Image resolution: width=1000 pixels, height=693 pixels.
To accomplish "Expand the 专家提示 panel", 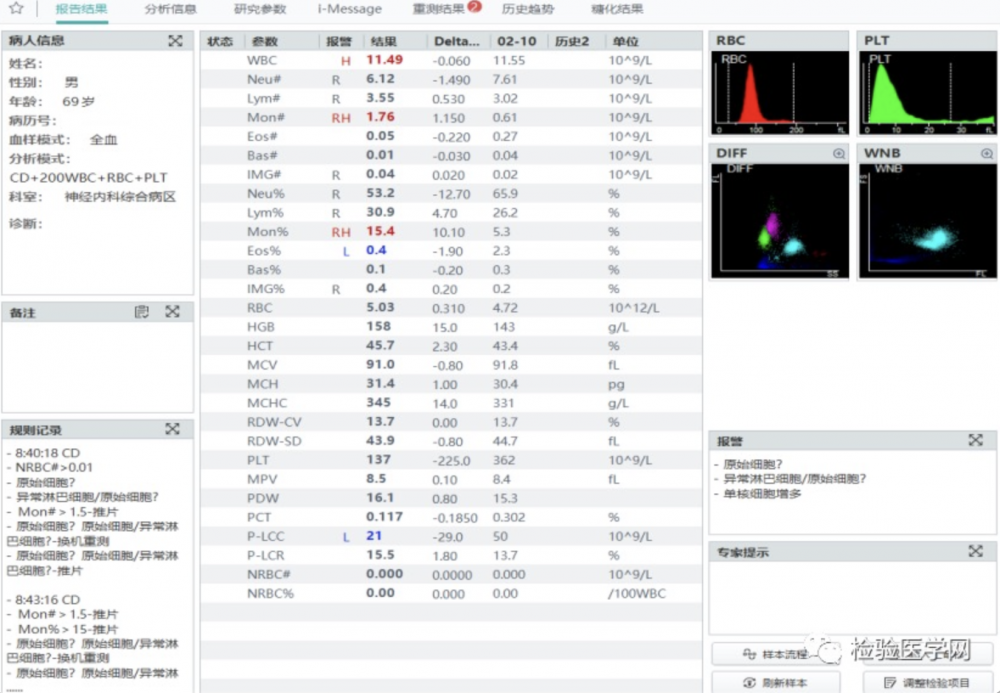I will [975, 552].
